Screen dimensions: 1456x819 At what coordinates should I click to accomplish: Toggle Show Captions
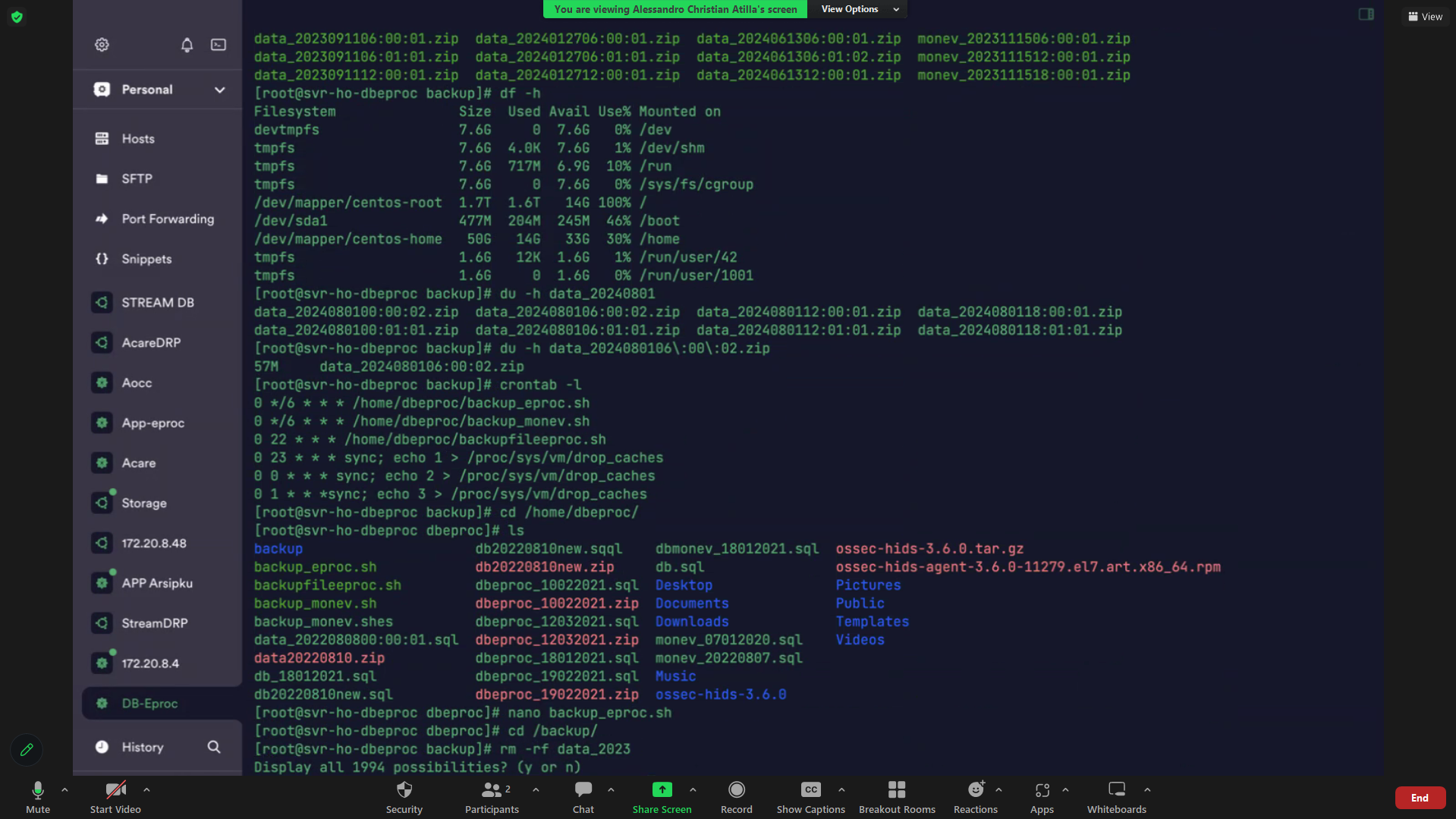pos(810,797)
